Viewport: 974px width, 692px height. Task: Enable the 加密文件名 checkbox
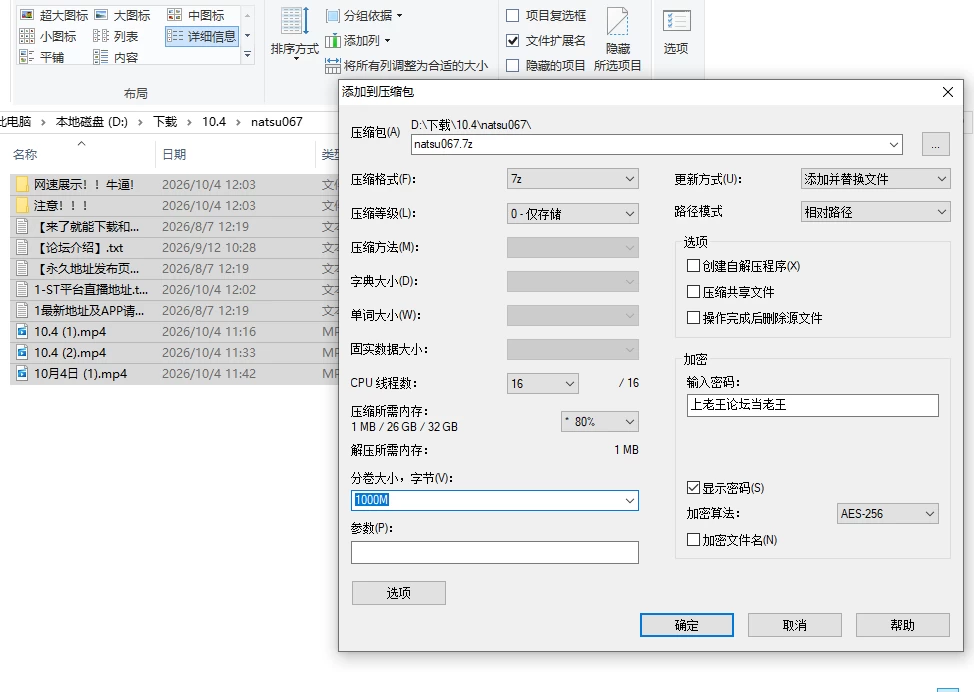[x=693, y=539]
